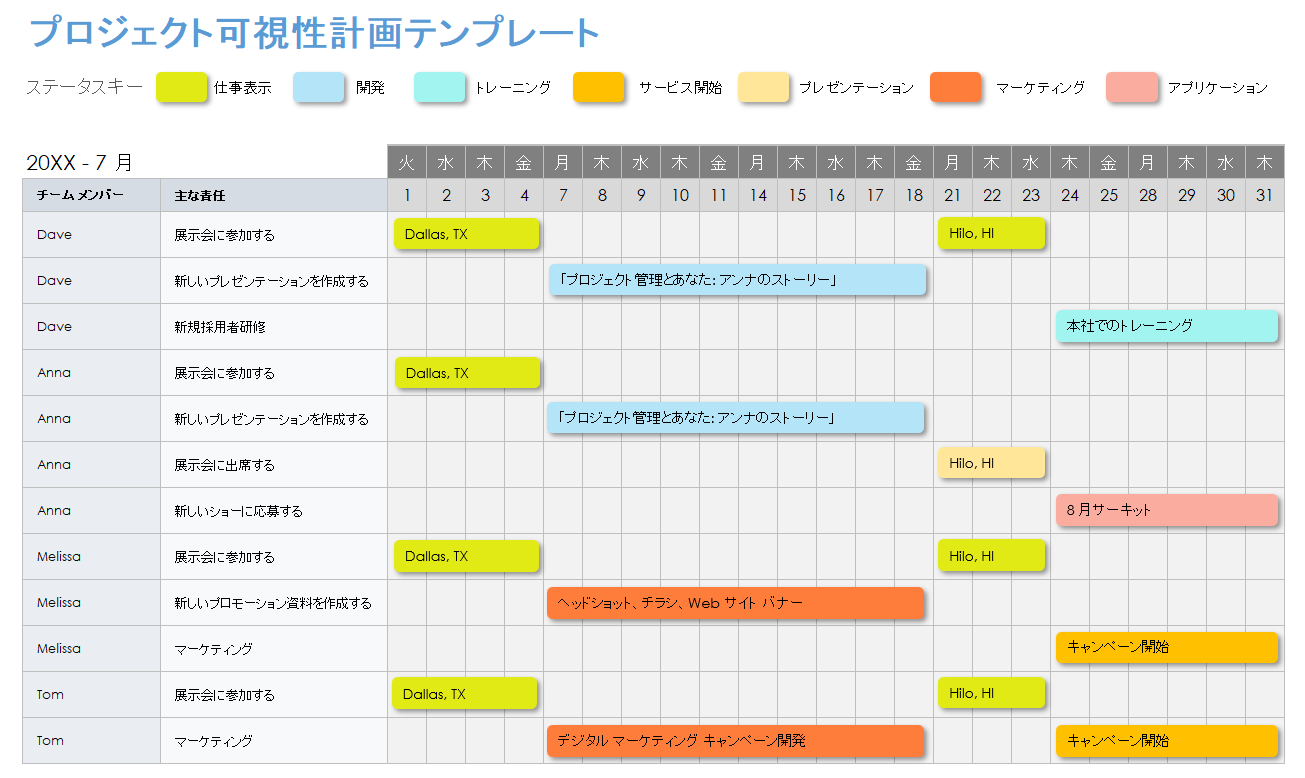
Task: Select the ヘッドショット、チラシ、Web サイト バナー bar
Action: pos(735,603)
